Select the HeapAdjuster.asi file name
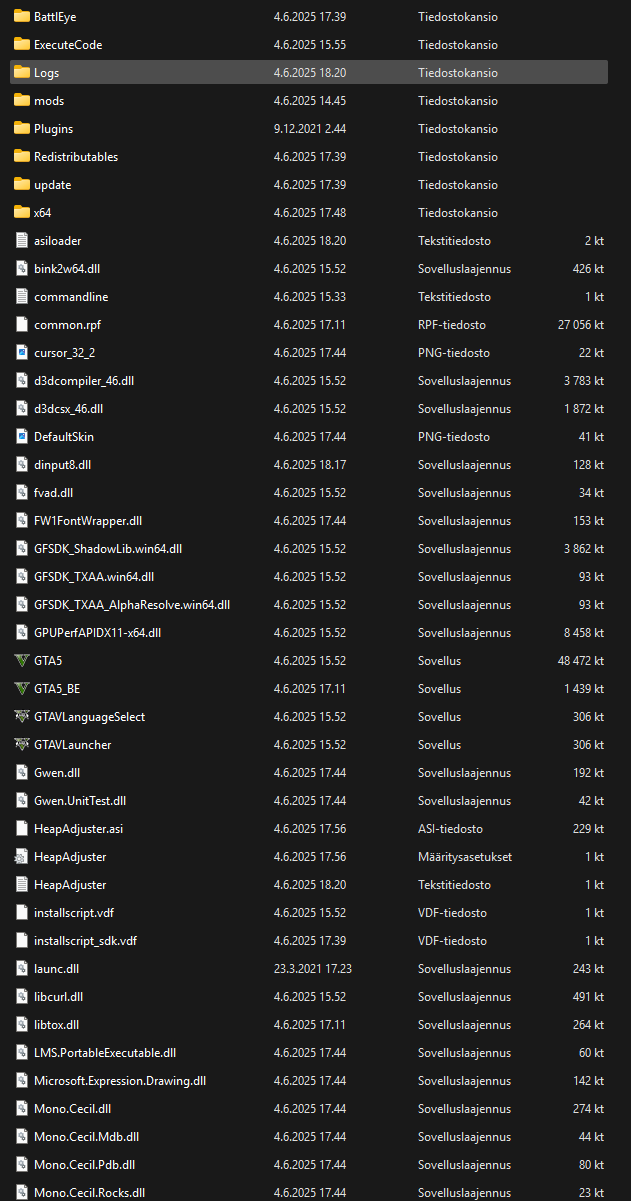Image resolution: width=631 pixels, height=1201 pixels. click(78, 829)
